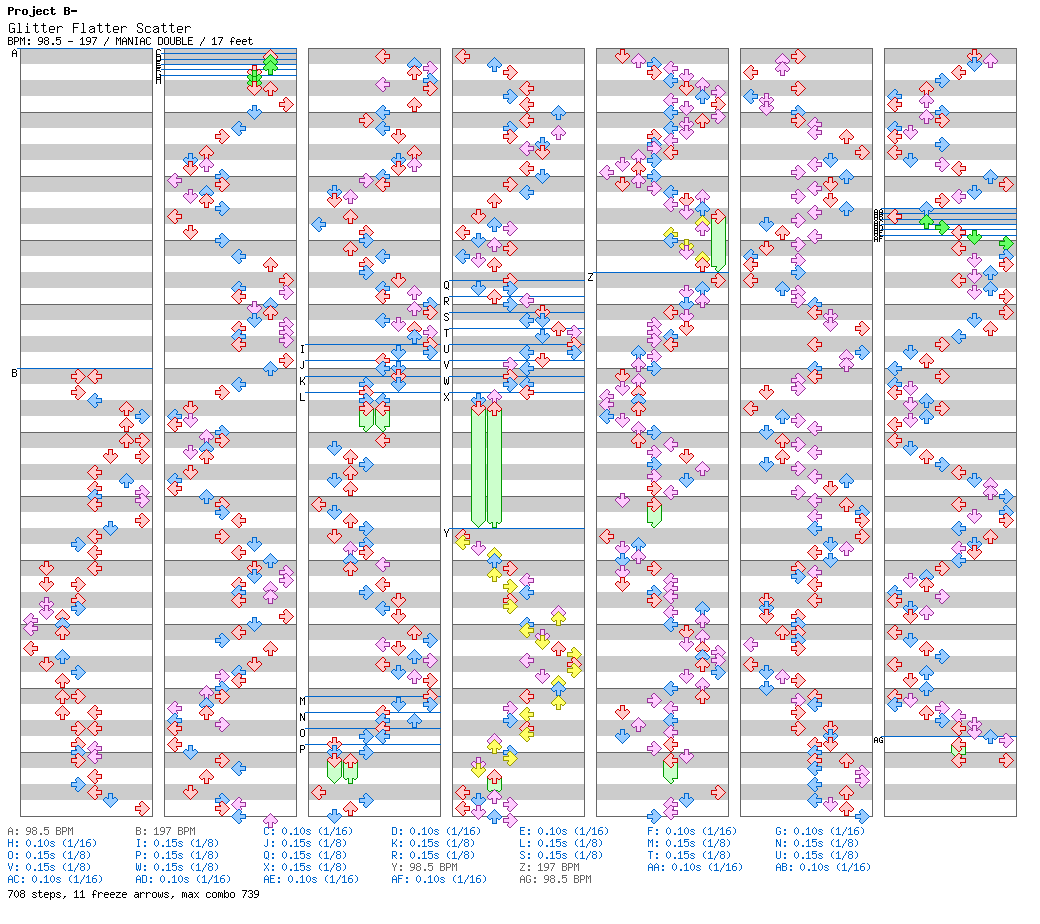Click the 'A' marker beside the first chart column

(x=15, y=53)
